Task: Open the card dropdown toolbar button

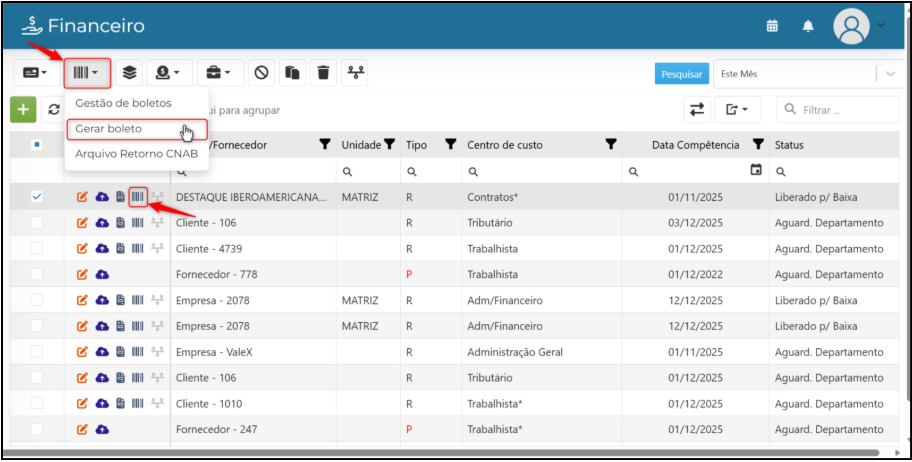Action: pyautogui.click(x=34, y=73)
